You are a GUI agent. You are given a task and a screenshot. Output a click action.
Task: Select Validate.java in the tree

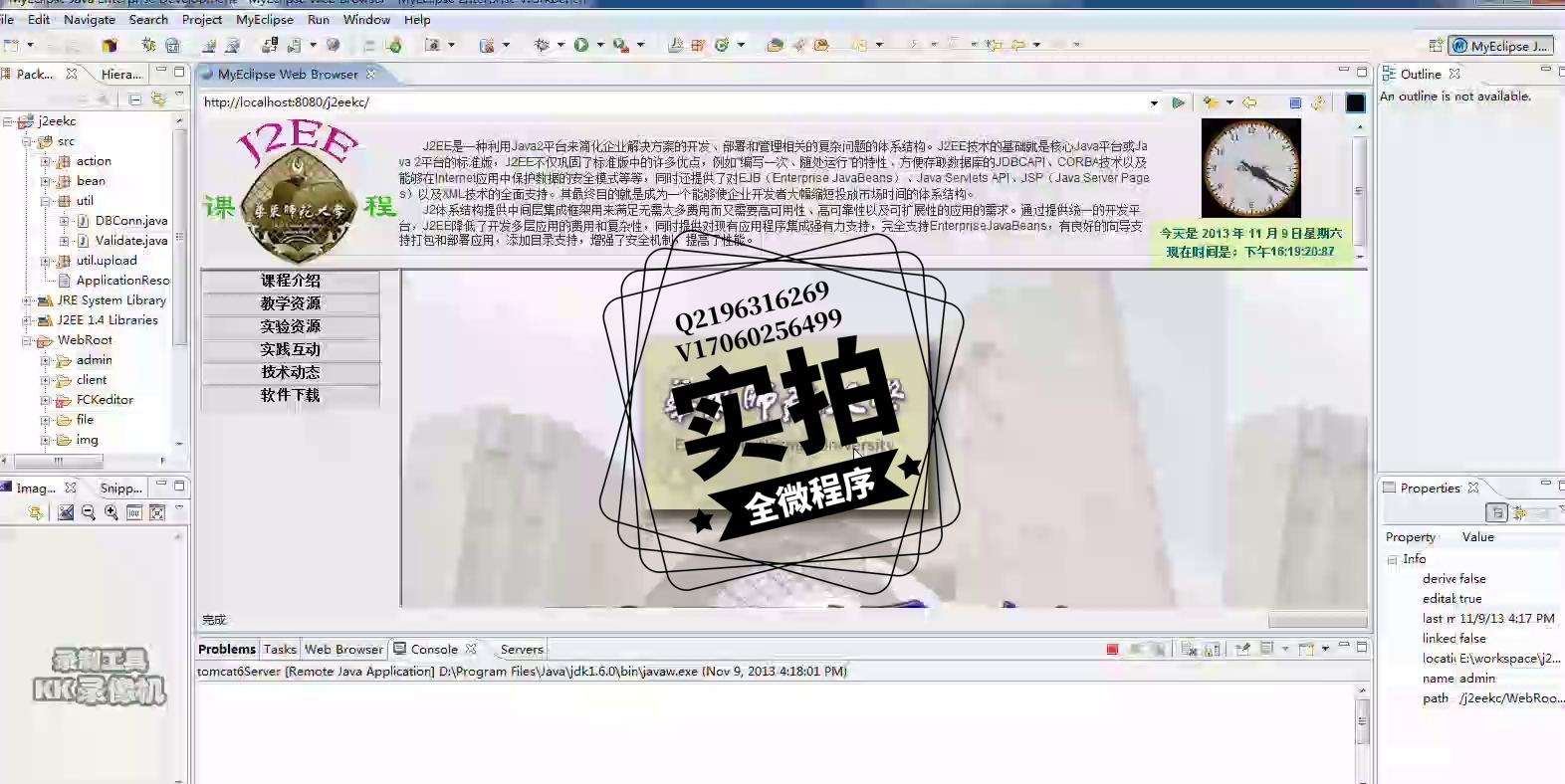131,241
